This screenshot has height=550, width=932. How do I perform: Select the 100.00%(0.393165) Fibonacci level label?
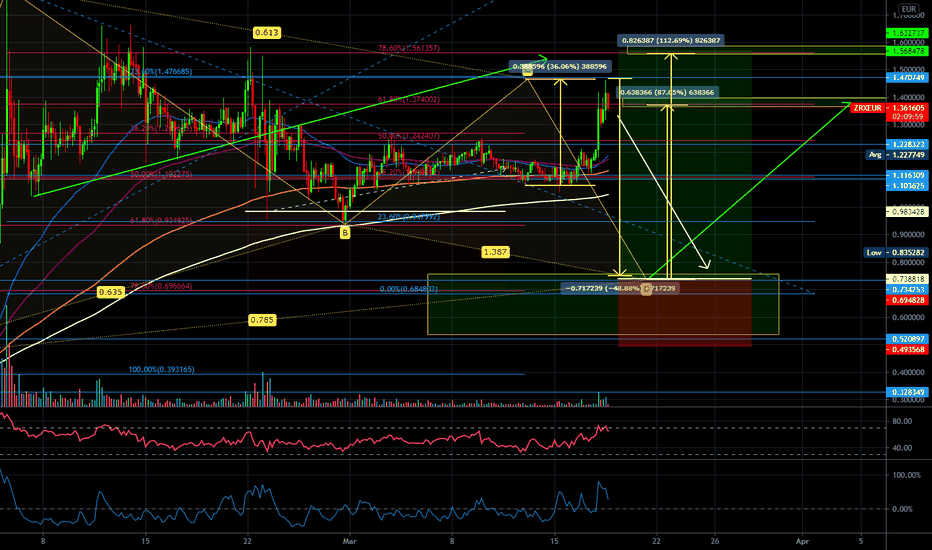[x=161, y=369]
